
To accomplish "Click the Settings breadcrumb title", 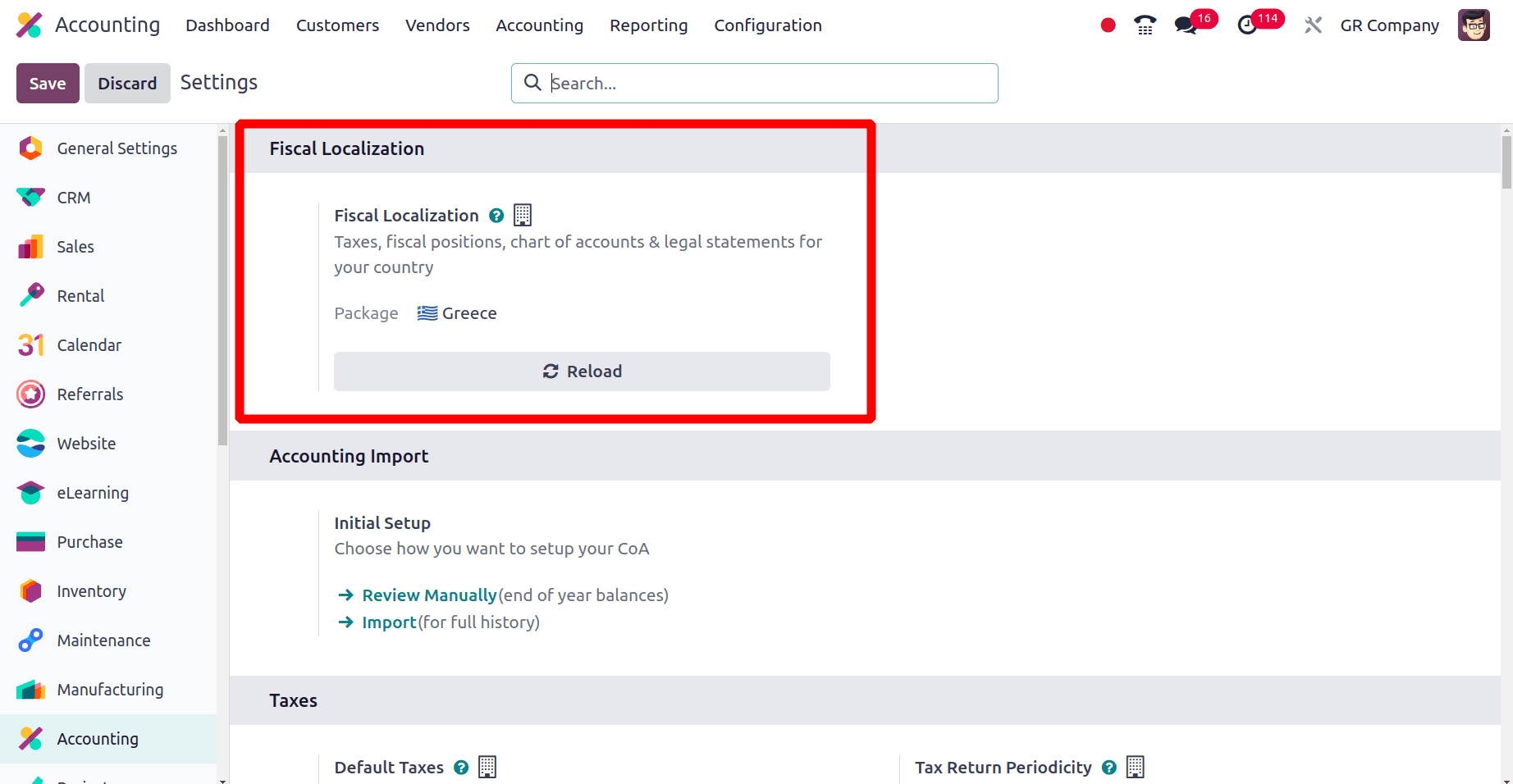I will coord(219,82).
